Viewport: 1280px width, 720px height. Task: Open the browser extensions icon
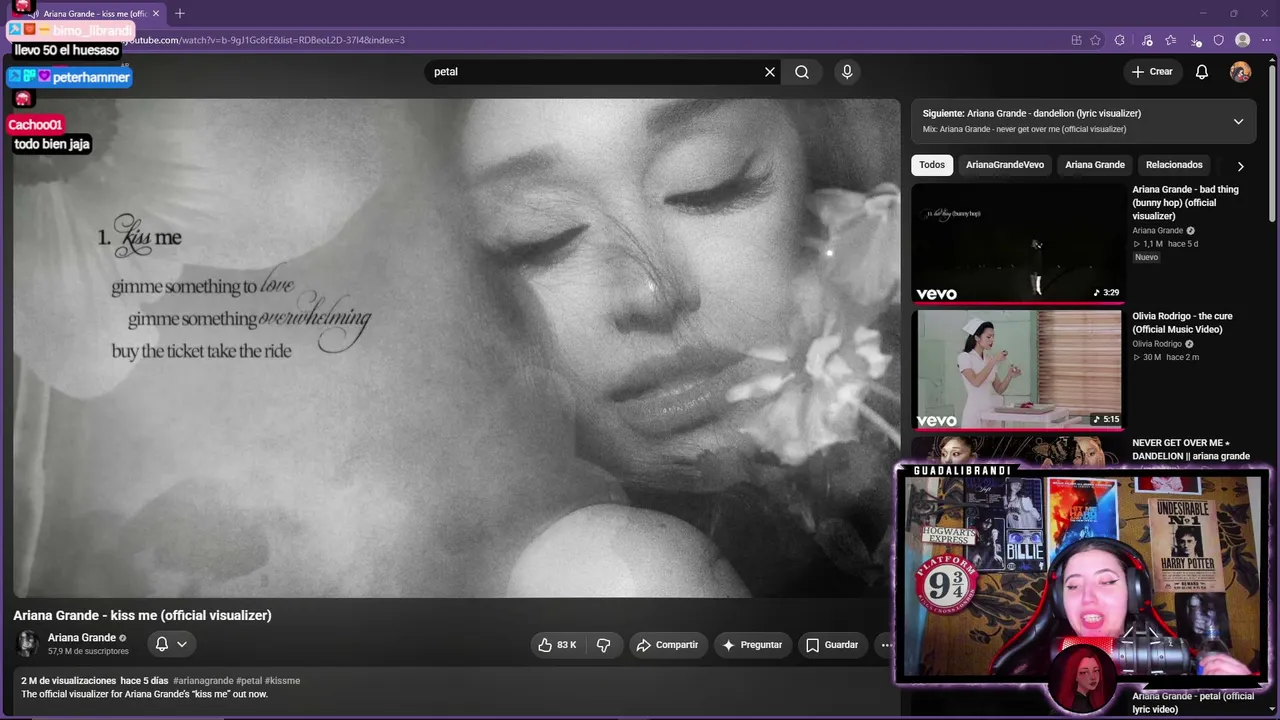tap(1120, 40)
